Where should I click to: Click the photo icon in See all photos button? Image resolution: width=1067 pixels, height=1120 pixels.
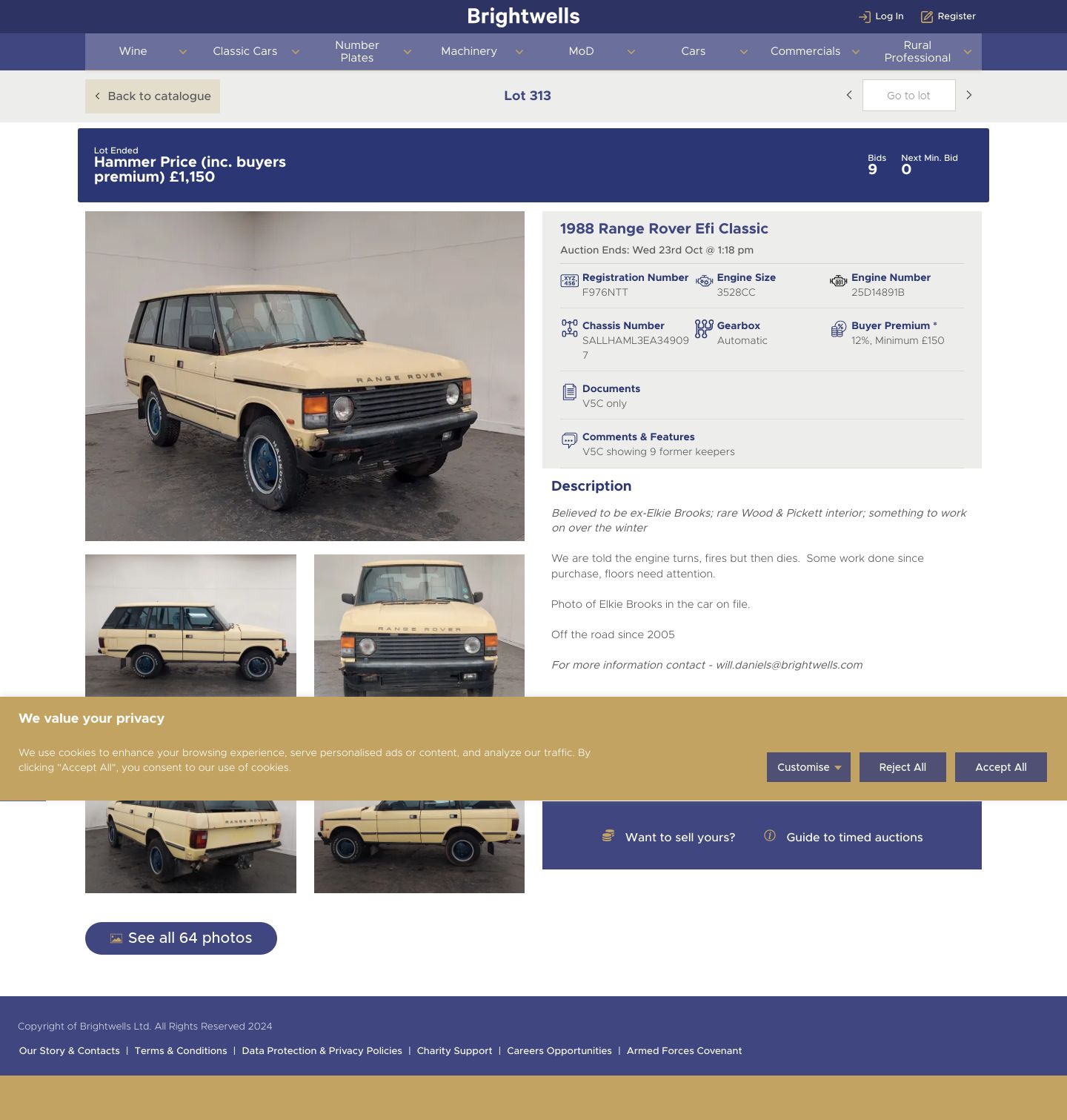[x=116, y=938]
